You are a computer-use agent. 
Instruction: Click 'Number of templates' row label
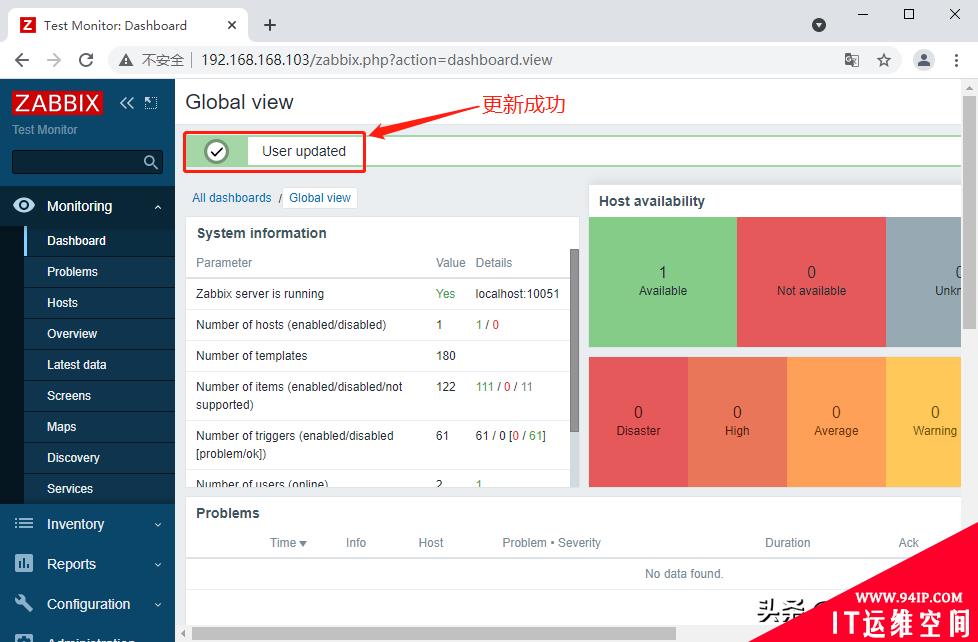251,356
